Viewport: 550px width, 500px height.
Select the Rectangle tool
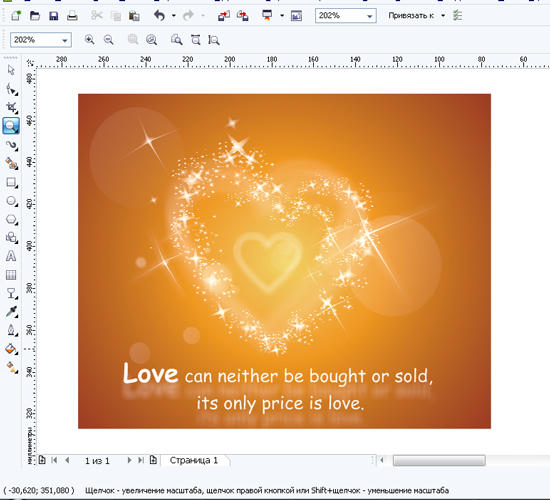click(11, 182)
